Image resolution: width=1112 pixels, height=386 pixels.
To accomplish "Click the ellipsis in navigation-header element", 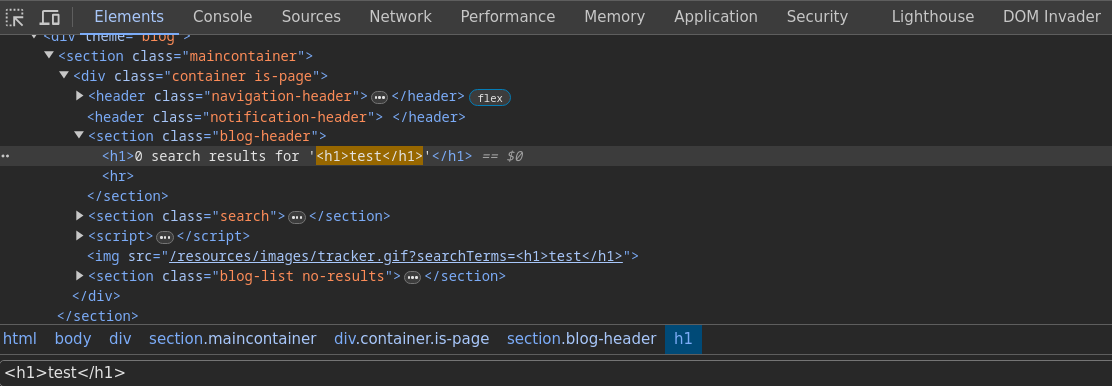I will tap(379, 97).
